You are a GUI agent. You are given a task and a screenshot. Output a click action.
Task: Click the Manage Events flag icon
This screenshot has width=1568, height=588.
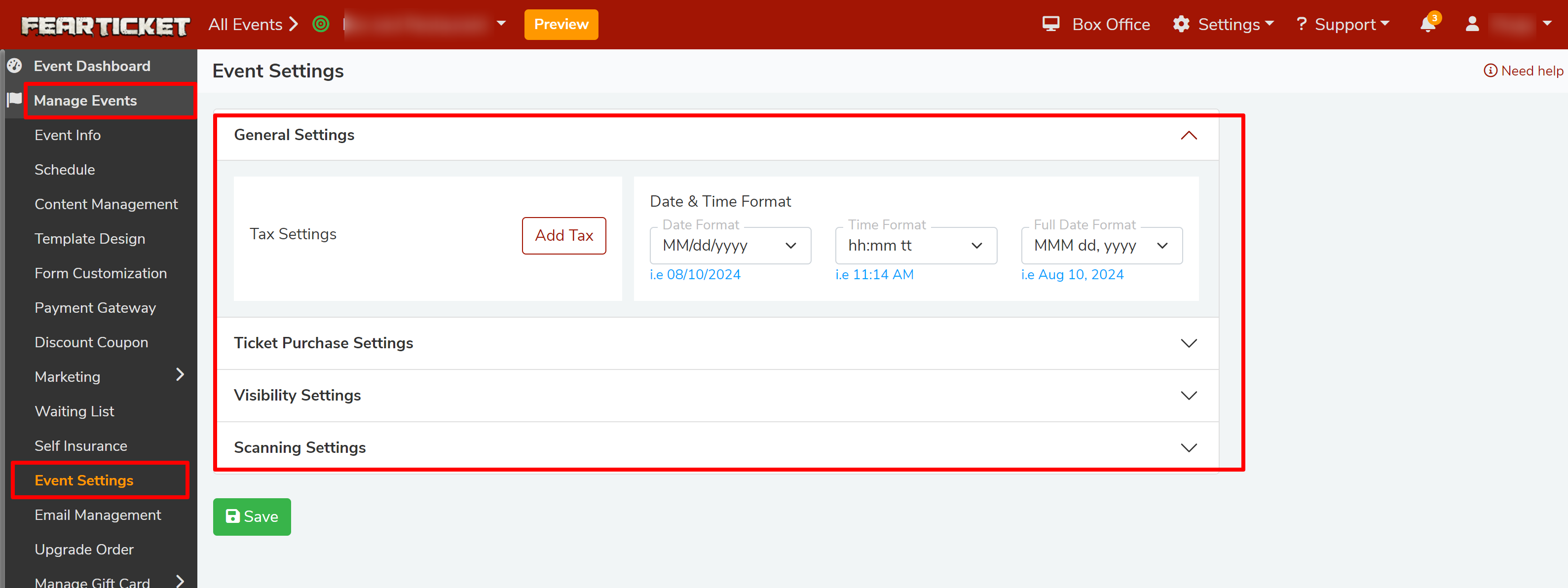tap(15, 100)
